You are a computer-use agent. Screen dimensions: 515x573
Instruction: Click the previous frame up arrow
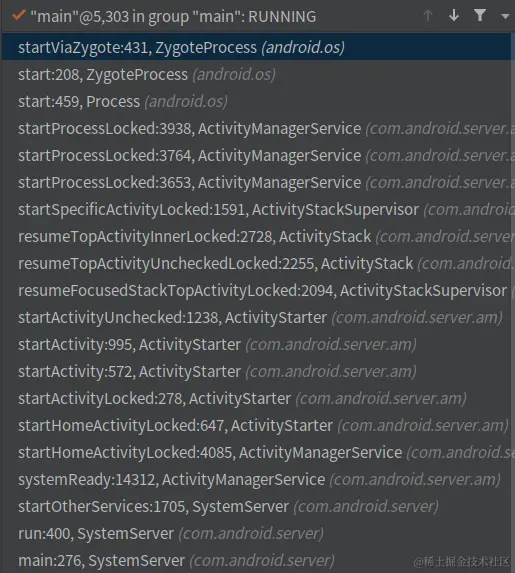click(x=428, y=15)
